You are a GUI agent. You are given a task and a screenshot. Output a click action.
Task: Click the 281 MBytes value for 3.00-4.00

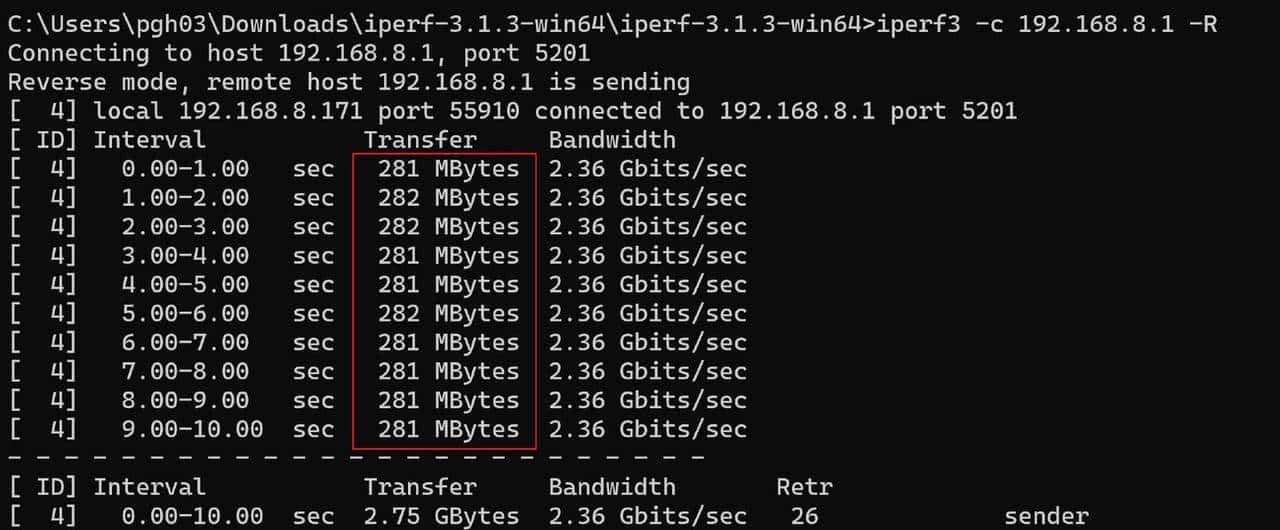tap(448, 256)
